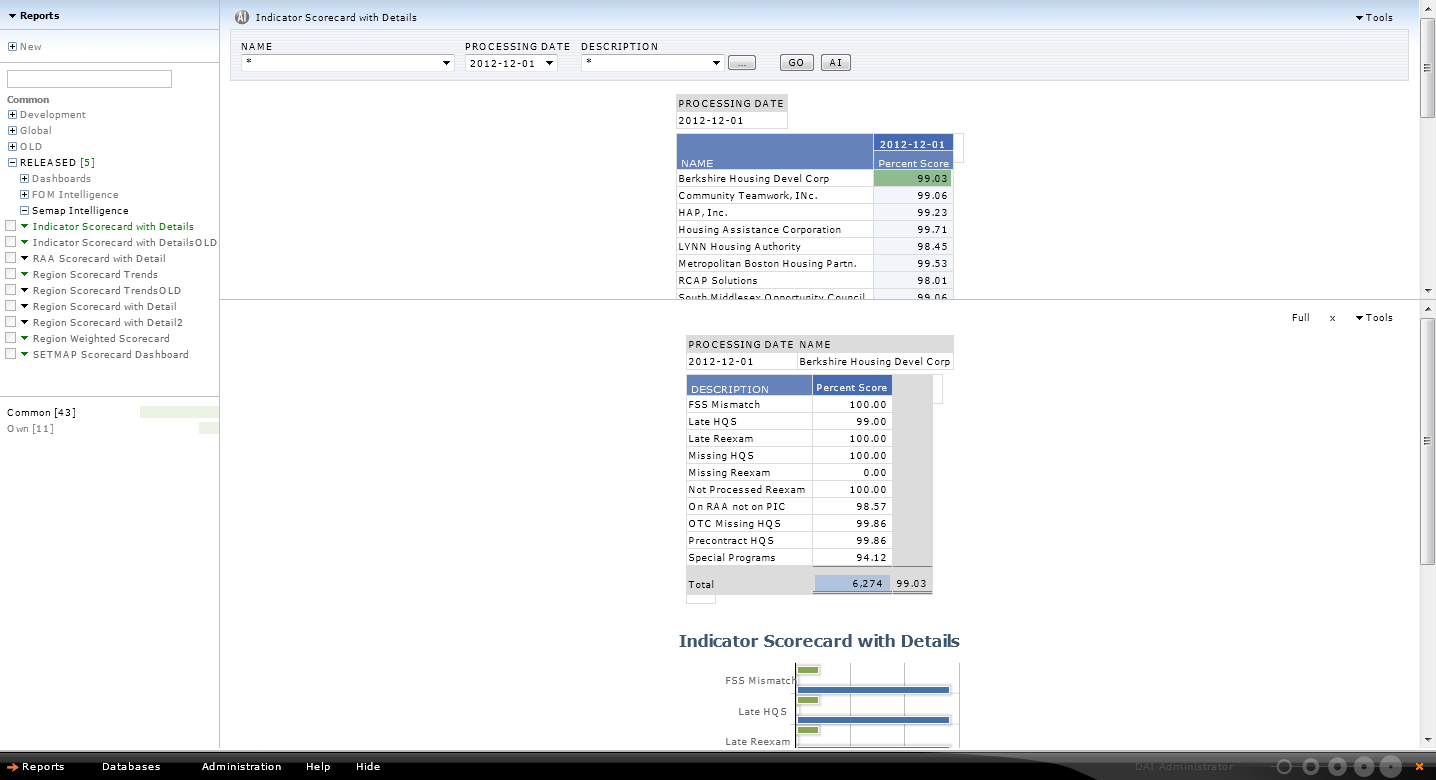Expand the Global folder
1436x780 pixels.
coord(12,131)
